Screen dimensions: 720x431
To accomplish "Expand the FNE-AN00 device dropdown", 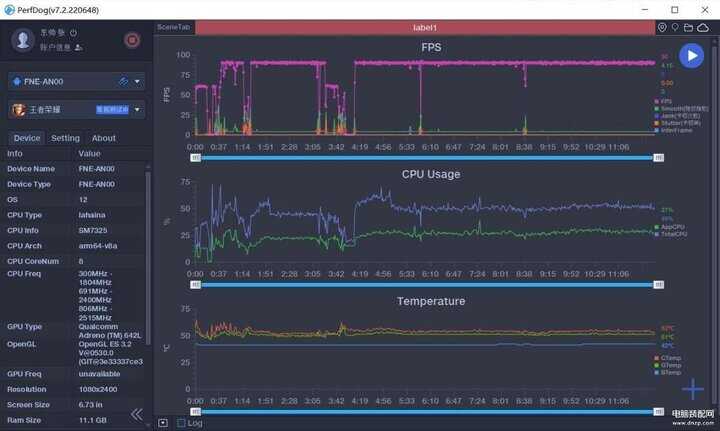I will tap(137, 81).
